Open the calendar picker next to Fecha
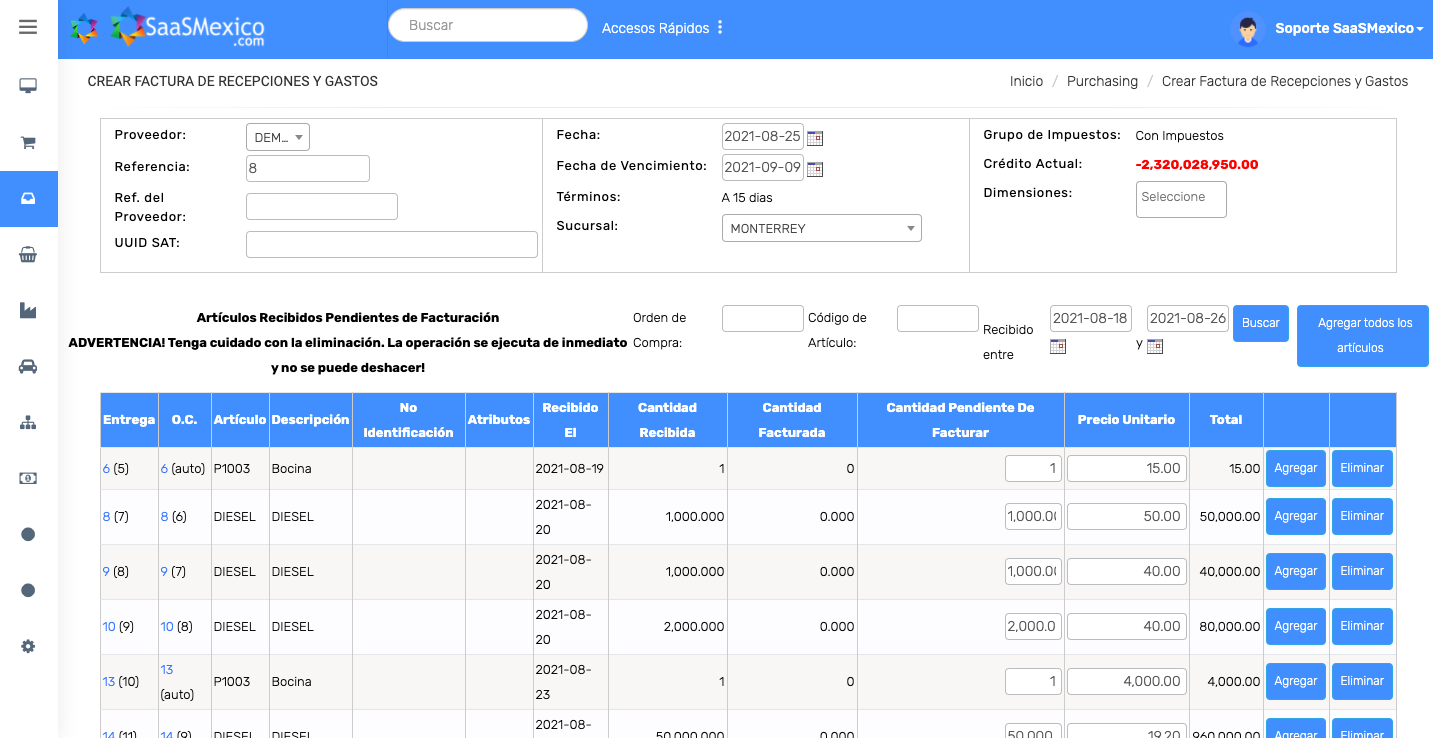This screenshot has width=1433, height=738. [x=814, y=138]
